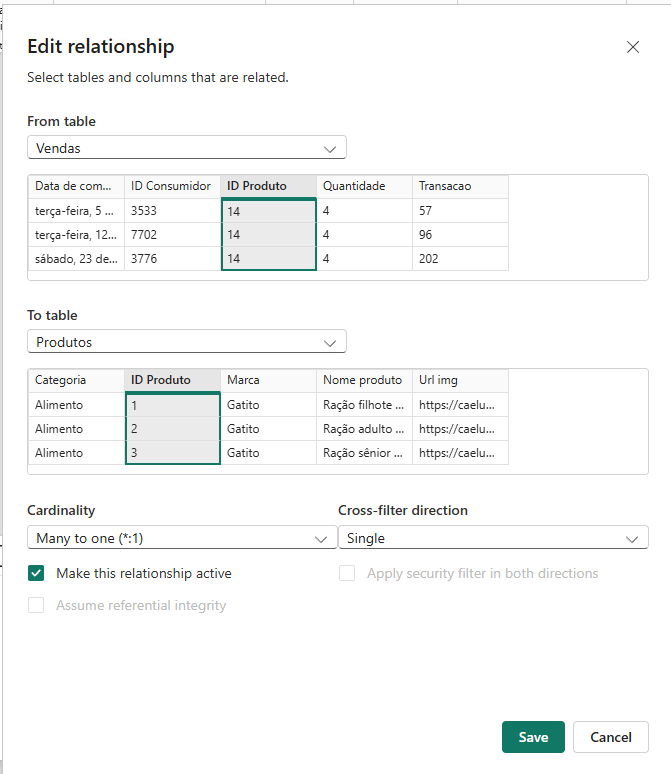Viewport: 671px width, 774px height.
Task: Click the Transacao cell 202
Action: [x=460, y=259]
